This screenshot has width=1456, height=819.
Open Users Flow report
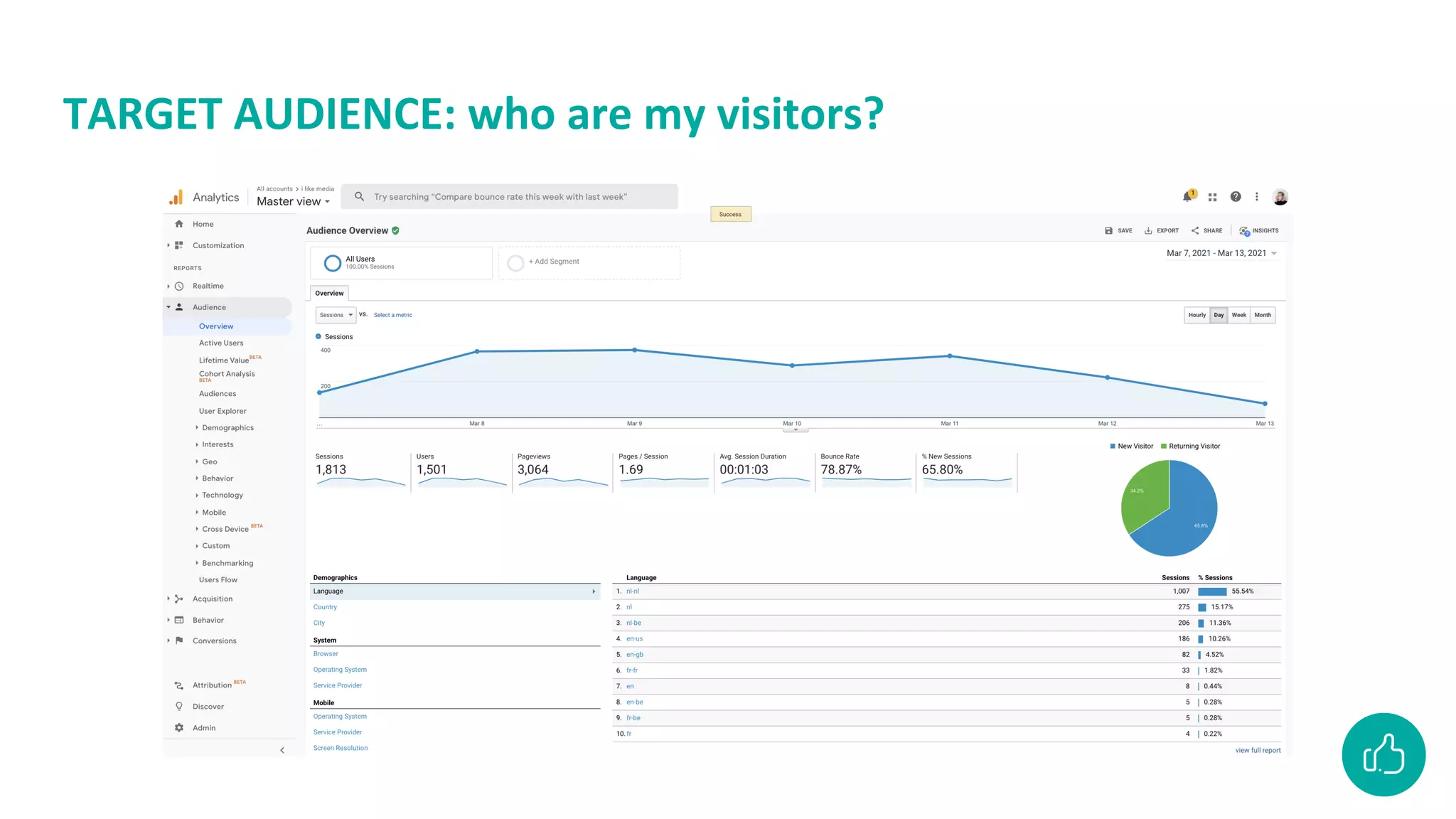pos(218,579)
